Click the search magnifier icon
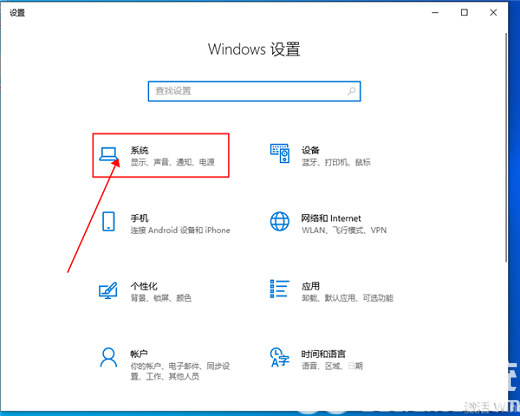The image size is (520, 416). (x=351, y=91)
